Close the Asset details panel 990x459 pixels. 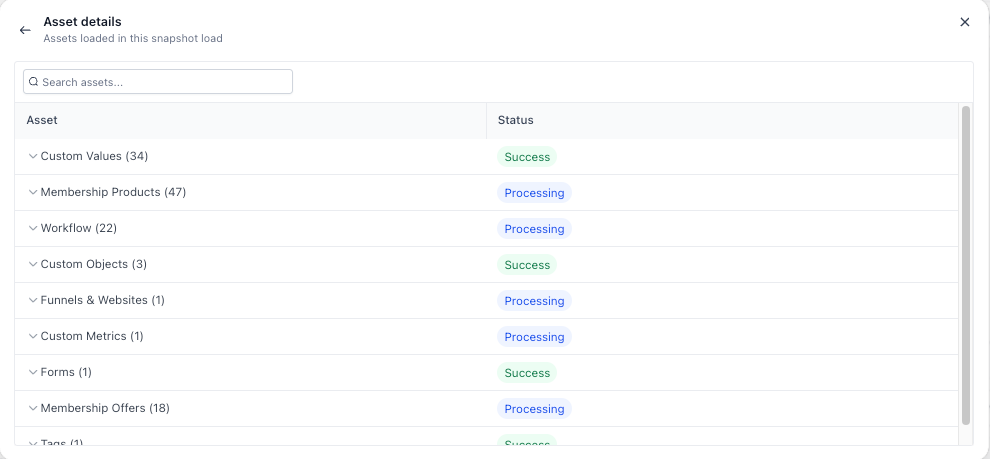tap(965, 22)
